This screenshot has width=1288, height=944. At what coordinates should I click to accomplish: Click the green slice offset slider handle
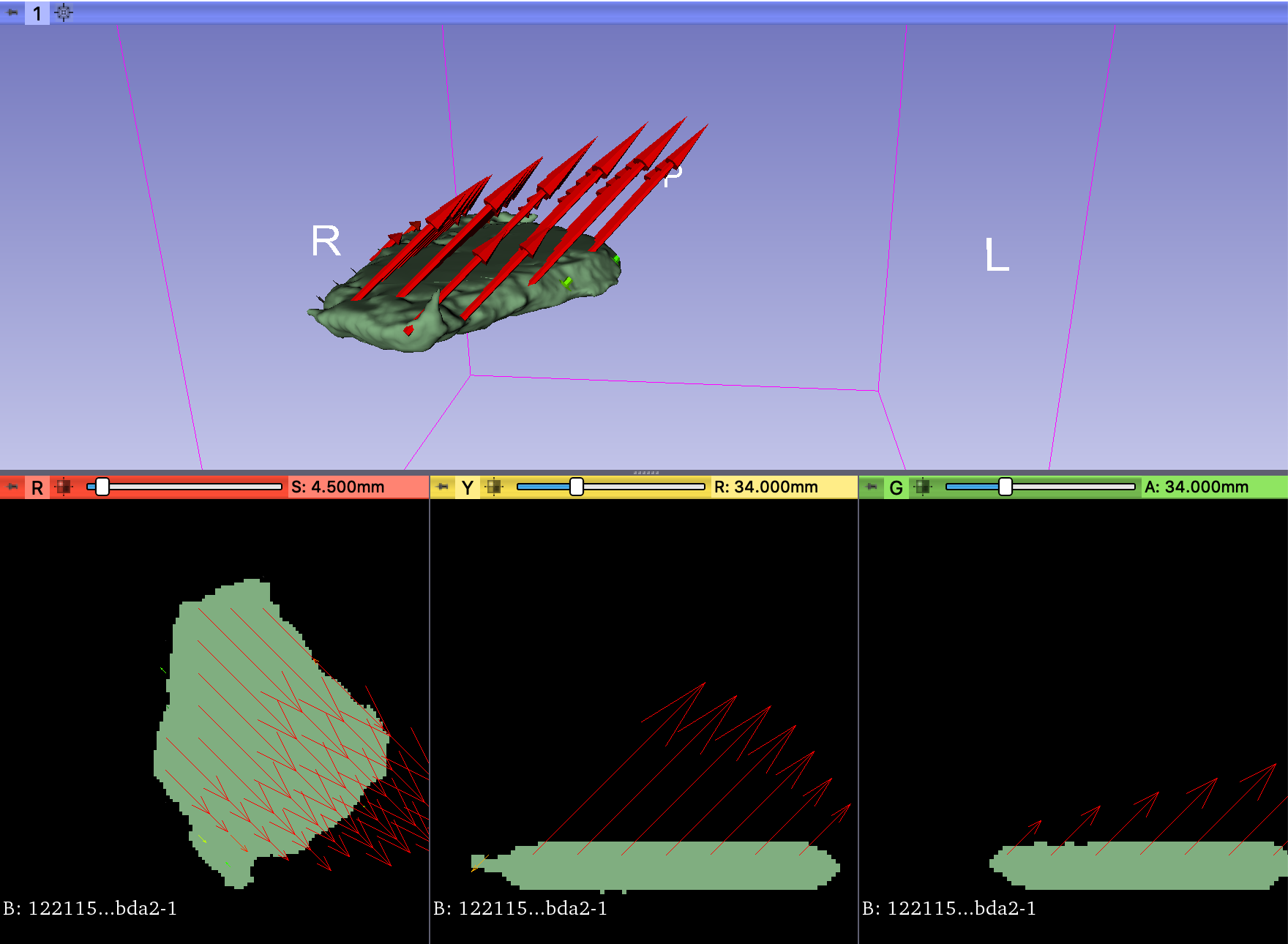pos(1006,486)
